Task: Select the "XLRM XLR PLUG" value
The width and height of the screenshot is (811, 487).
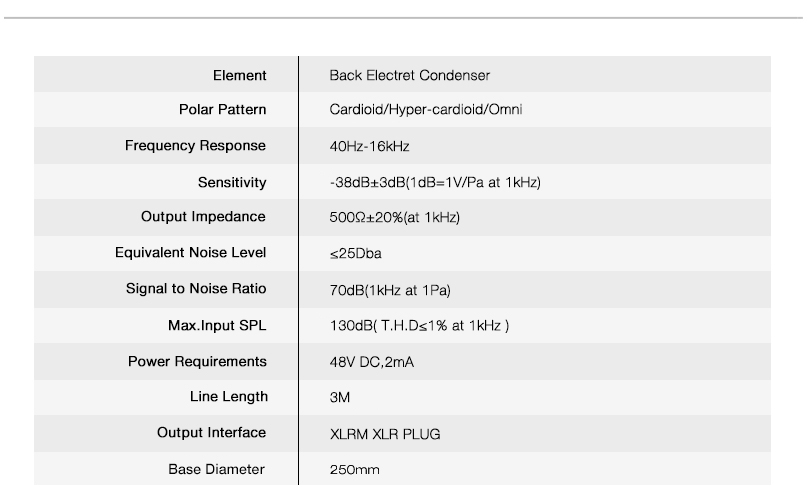Action: pyautogui.click(x=385, y=434)
